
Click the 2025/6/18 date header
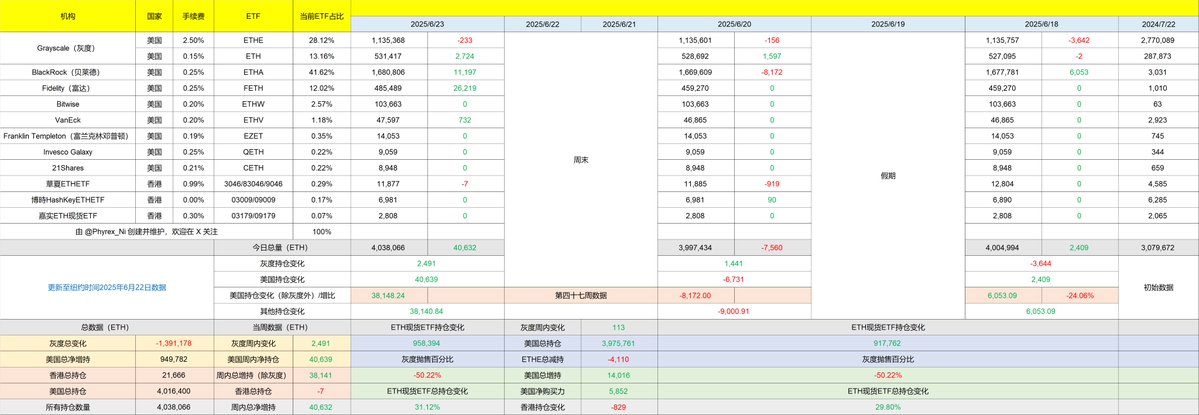[1041, 24]
